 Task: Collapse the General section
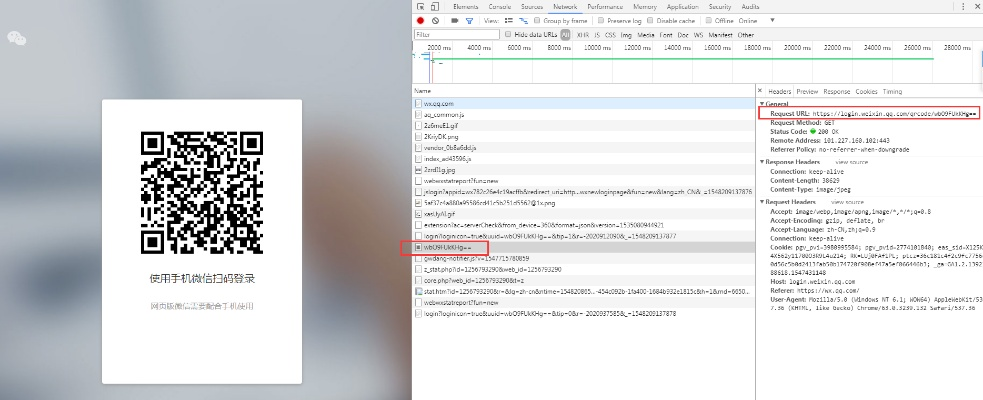pos(761,104)
